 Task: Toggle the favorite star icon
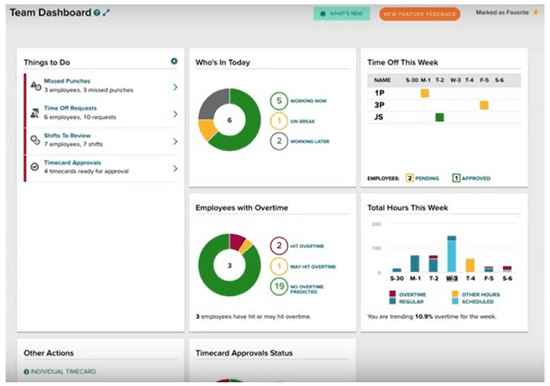click(536, 12)
